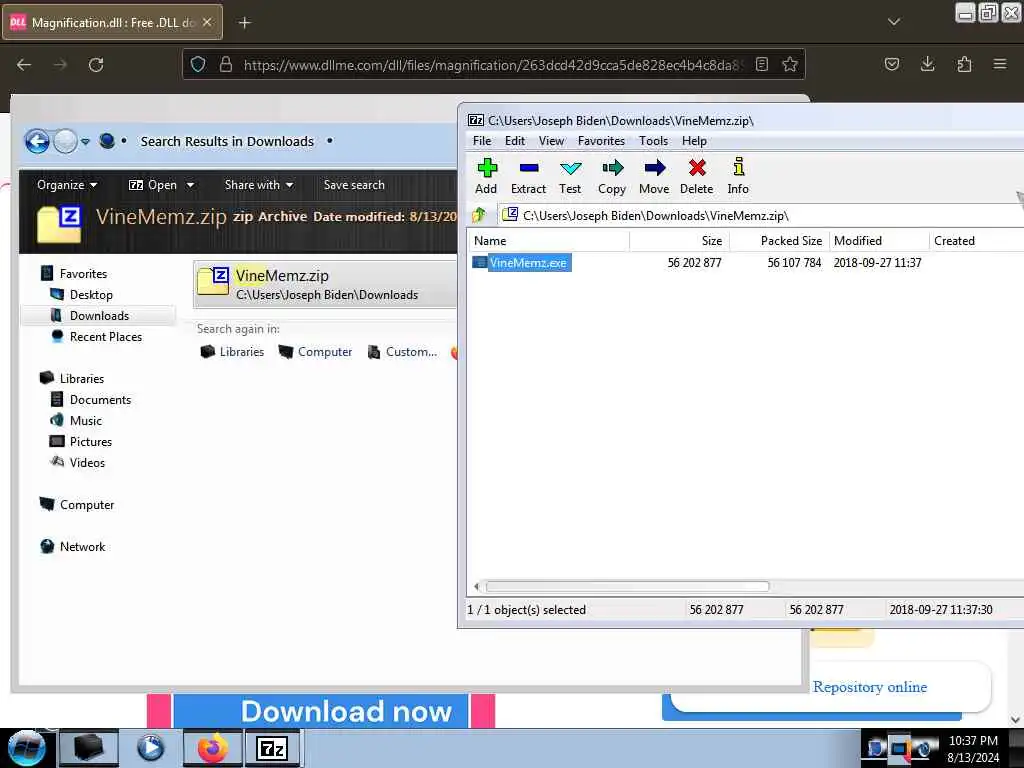
Task: Click the Add button in 7-Zip toolbar
Action: coord(486,176)
